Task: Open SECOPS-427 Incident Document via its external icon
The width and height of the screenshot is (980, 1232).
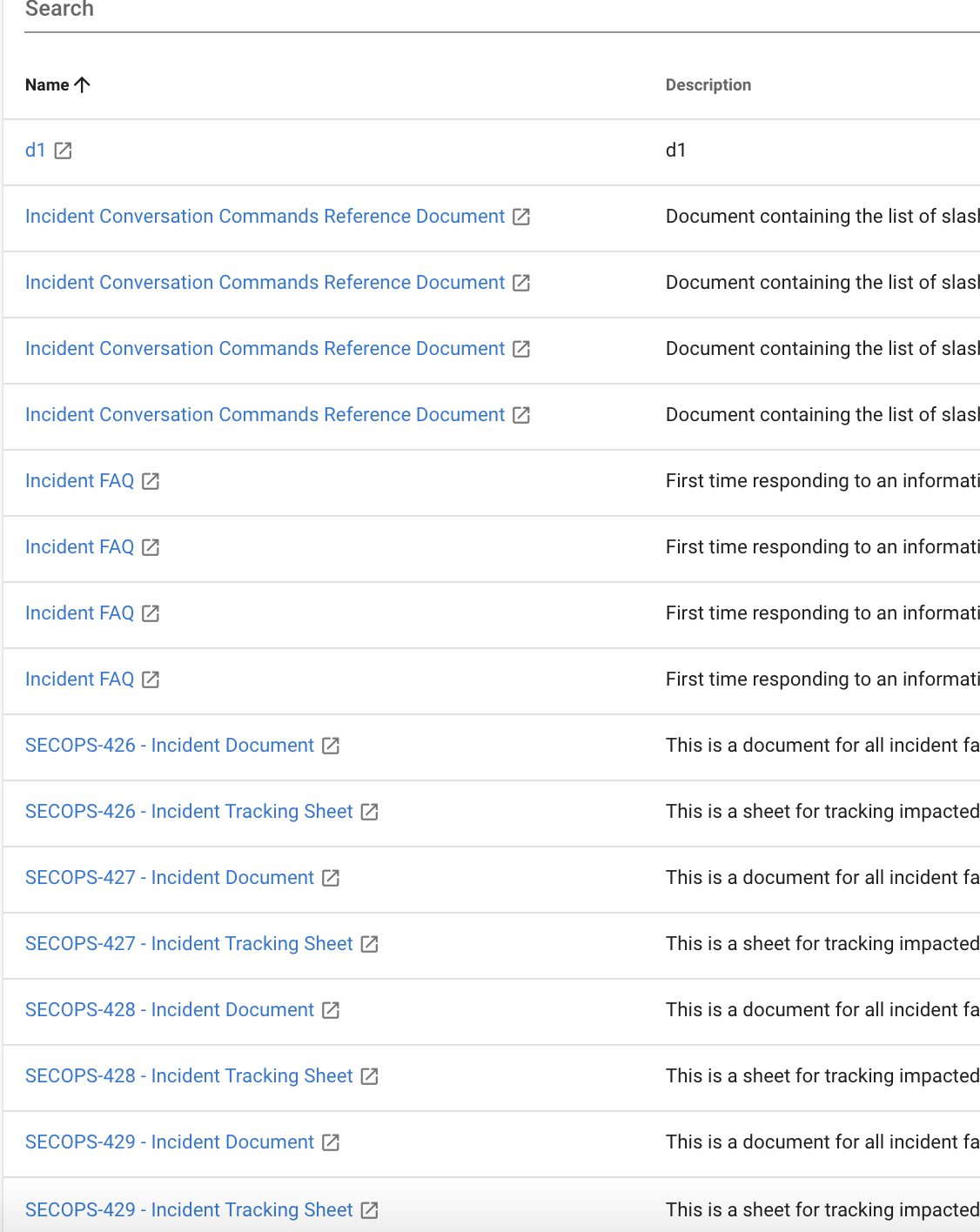Action: click(330, 879)
